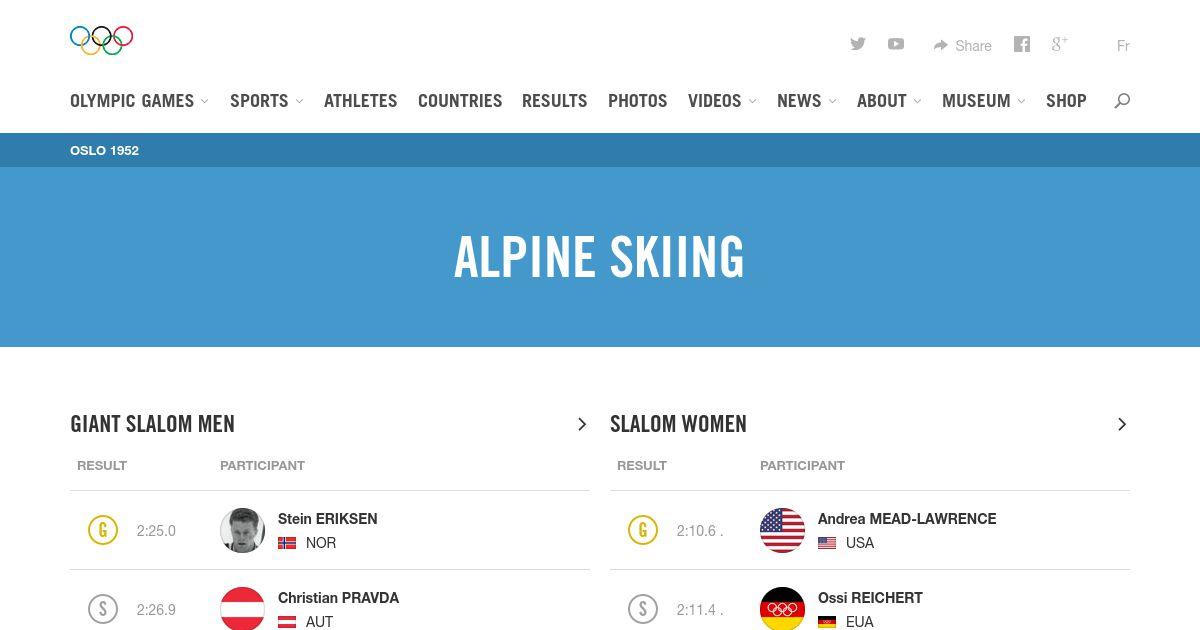The height and width of the screenshot is (630, 1200).
Task: Open the Giant Slalom Men arrow
Action: coord(582,424)
